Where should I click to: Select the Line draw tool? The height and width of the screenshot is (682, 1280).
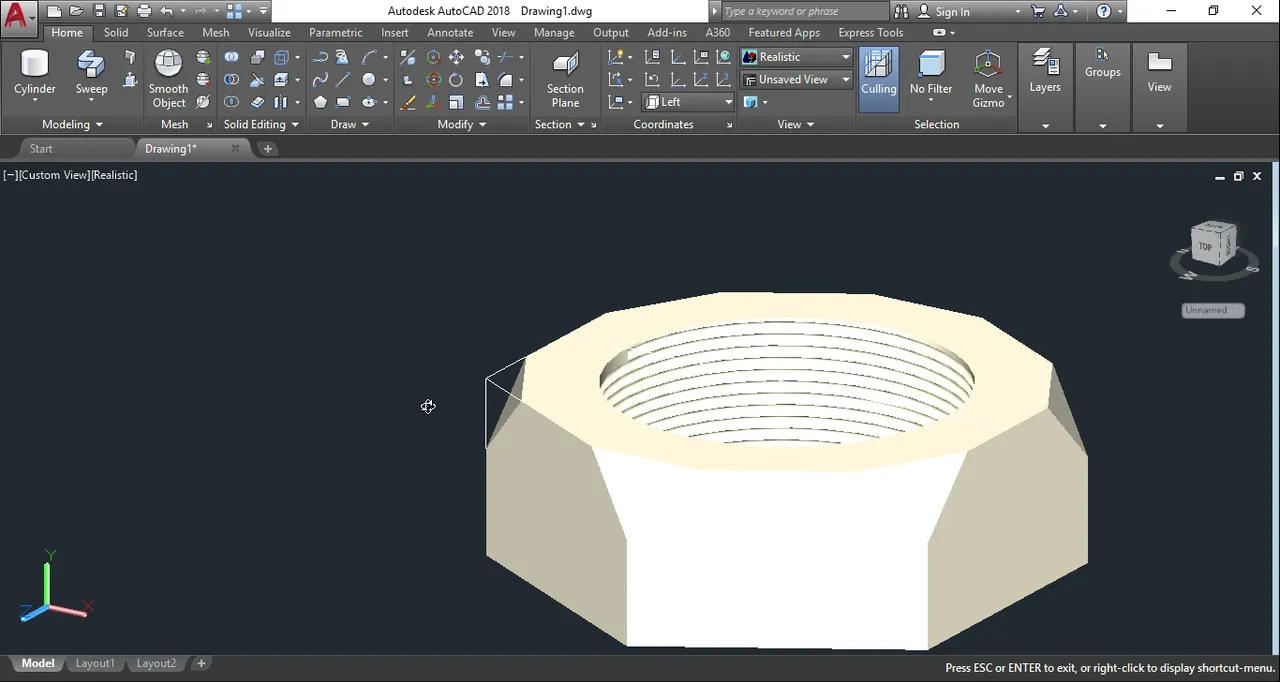pyautogui.click(x=343, y=80)
